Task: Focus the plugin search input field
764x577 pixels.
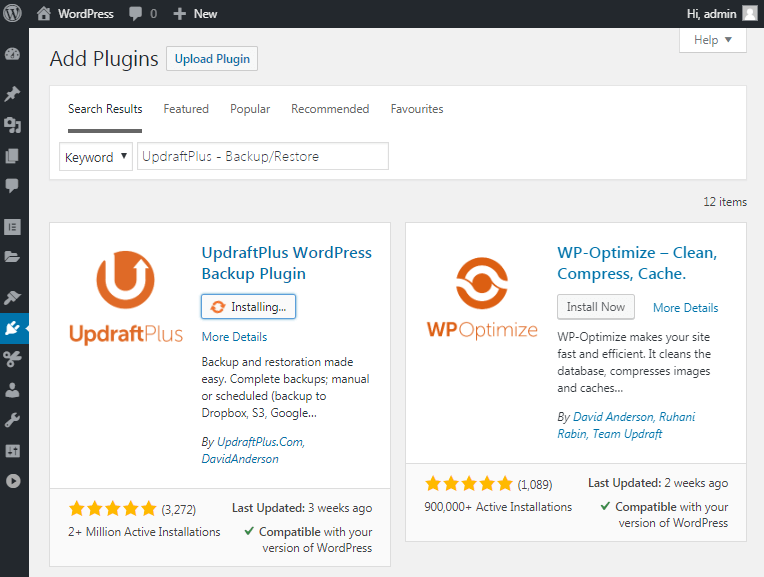Action: (x=263, y=156)
